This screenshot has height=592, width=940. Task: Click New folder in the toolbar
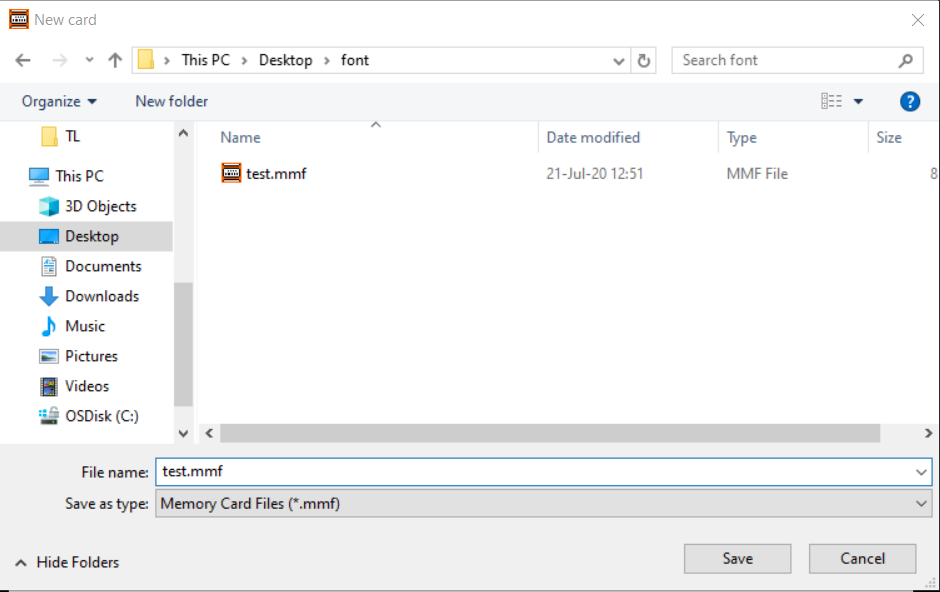171,101
